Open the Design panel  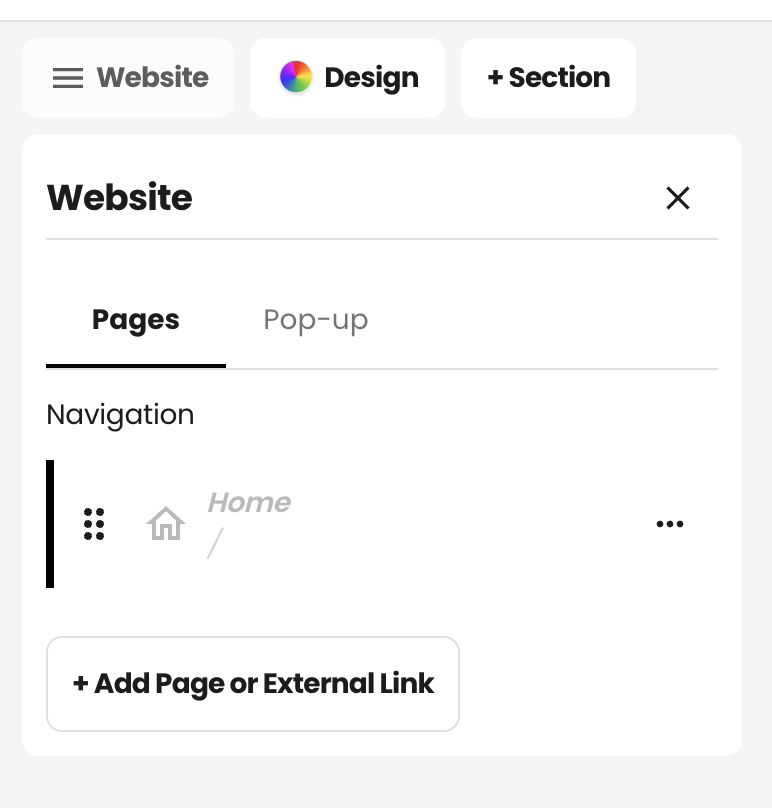[347, 78]
